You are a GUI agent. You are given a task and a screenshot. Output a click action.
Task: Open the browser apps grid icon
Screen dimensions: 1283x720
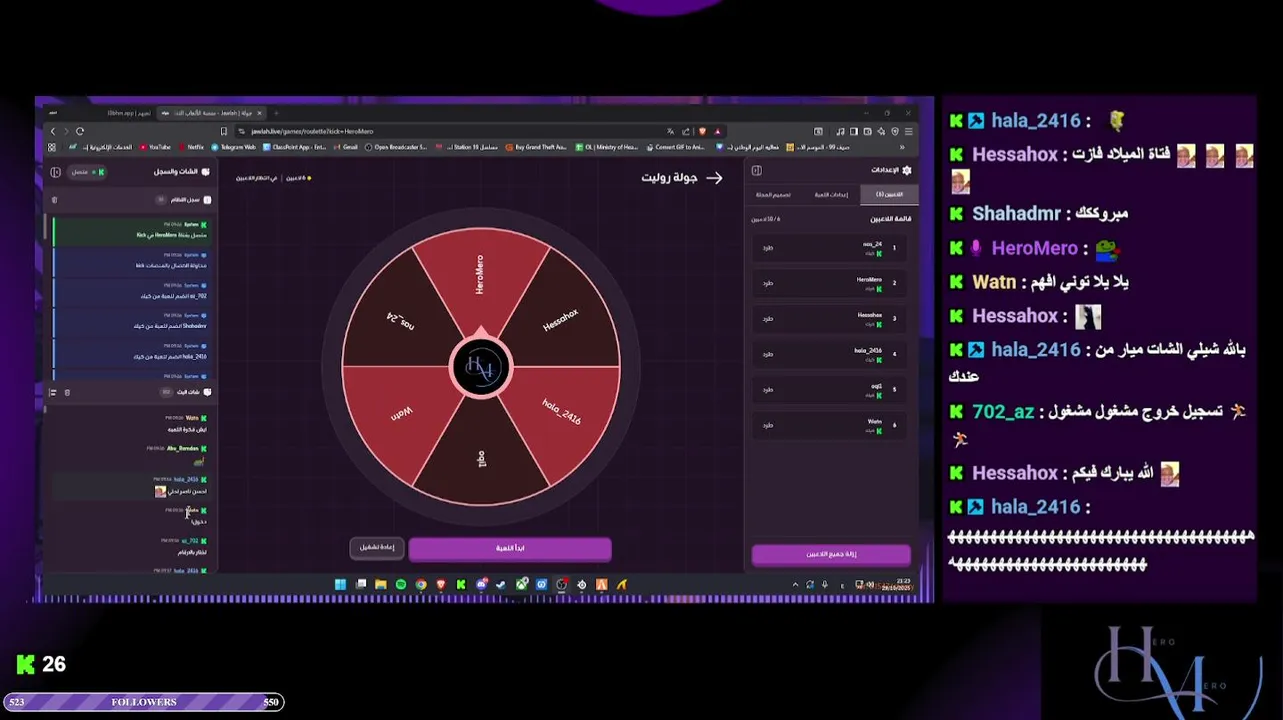tap(51, 147)
